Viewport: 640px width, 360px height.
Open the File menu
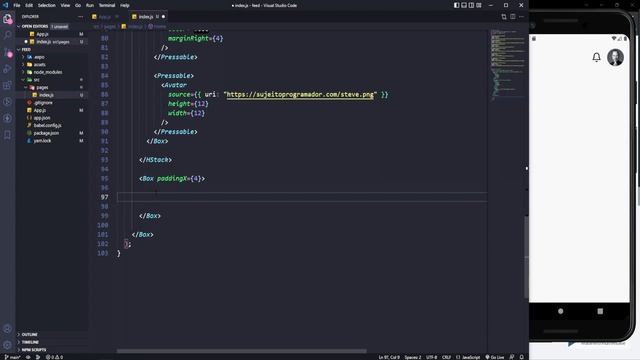click(17, 5)
